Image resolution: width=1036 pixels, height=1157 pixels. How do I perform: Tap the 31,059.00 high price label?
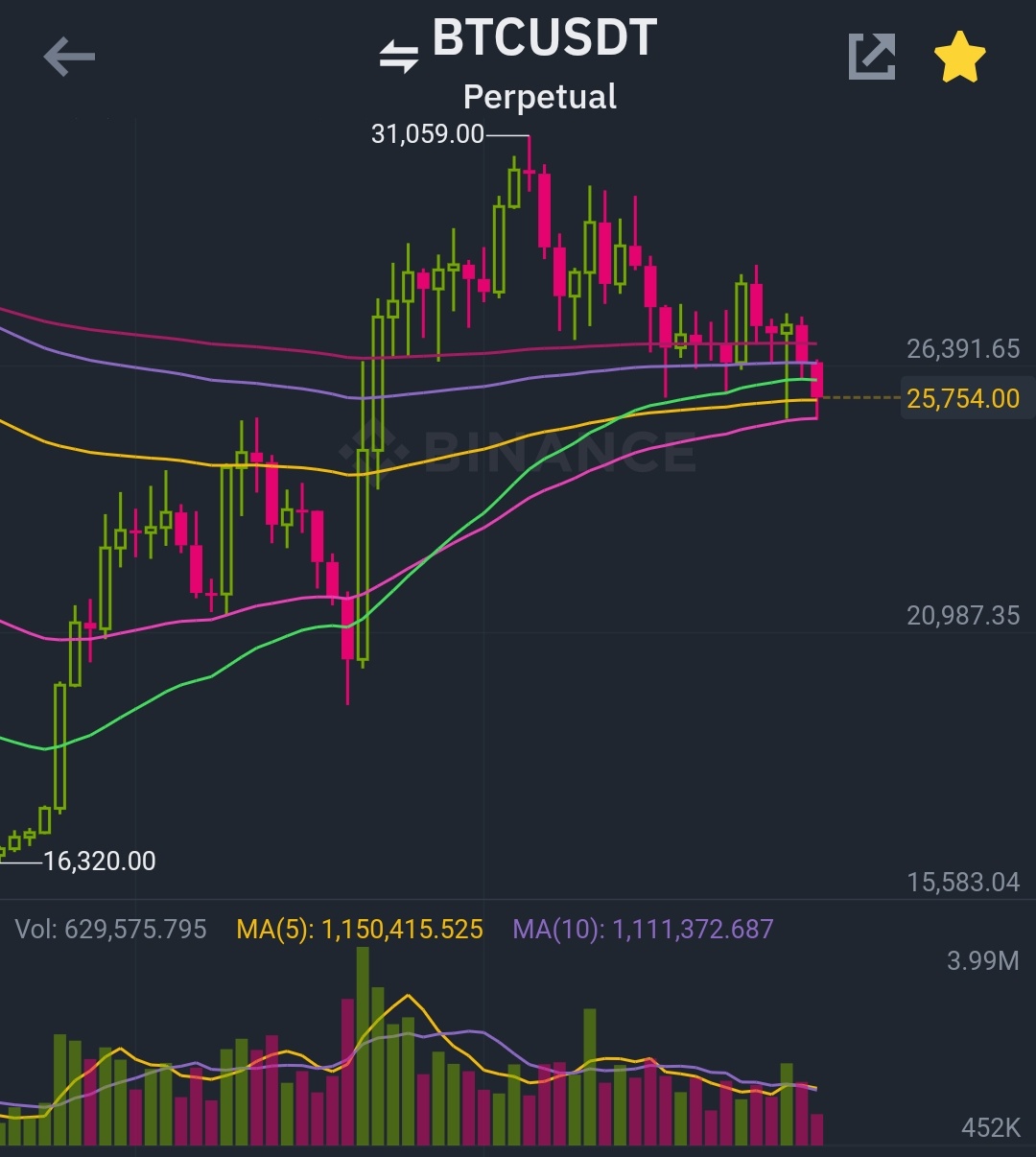(428, 133)
